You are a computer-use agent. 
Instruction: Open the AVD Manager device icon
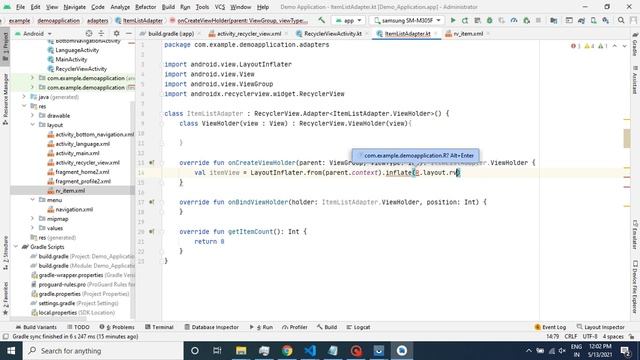(593, 20)
